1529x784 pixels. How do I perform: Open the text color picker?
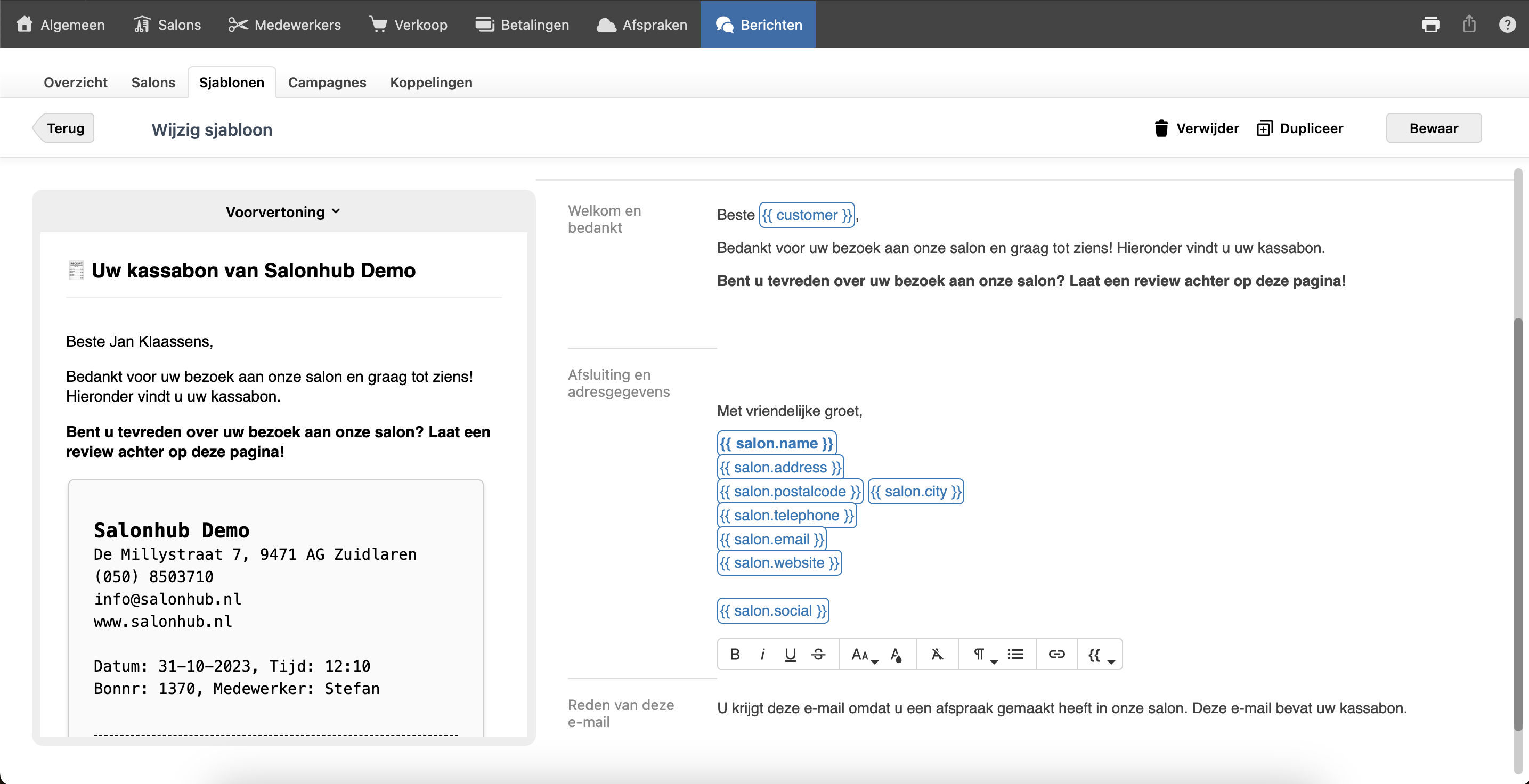(896, 655)
